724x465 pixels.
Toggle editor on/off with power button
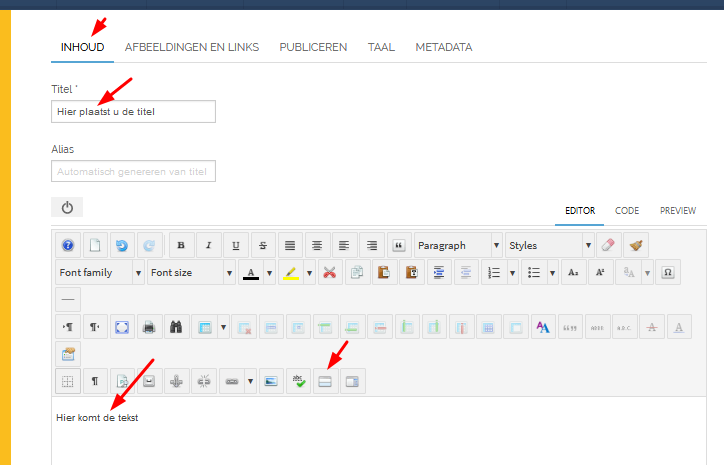coord(67,207)
